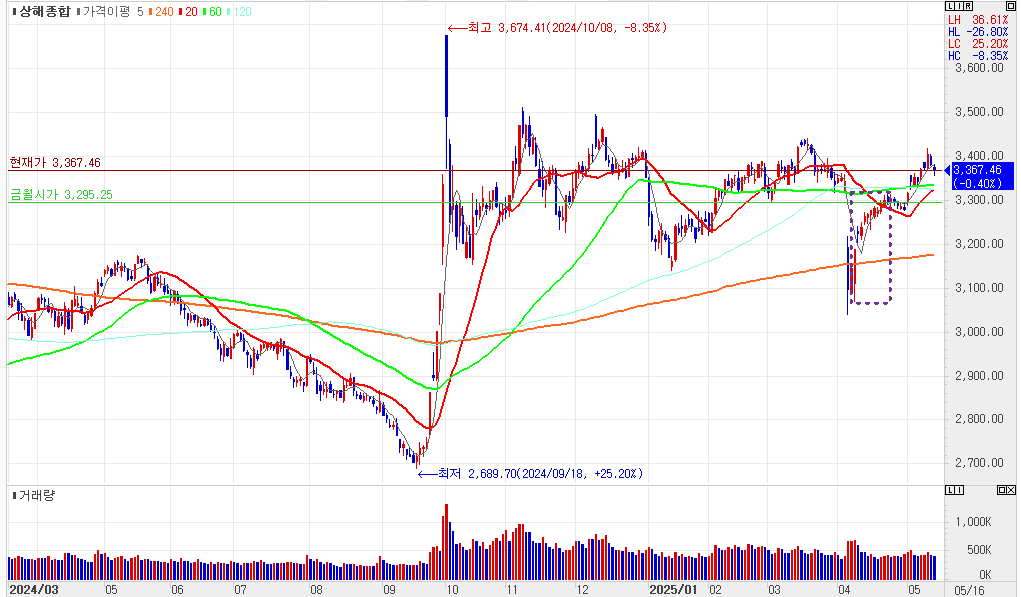This screenshot has height=597, width=1021.
Task: Close the volume panel
Action: [1011, 491]
